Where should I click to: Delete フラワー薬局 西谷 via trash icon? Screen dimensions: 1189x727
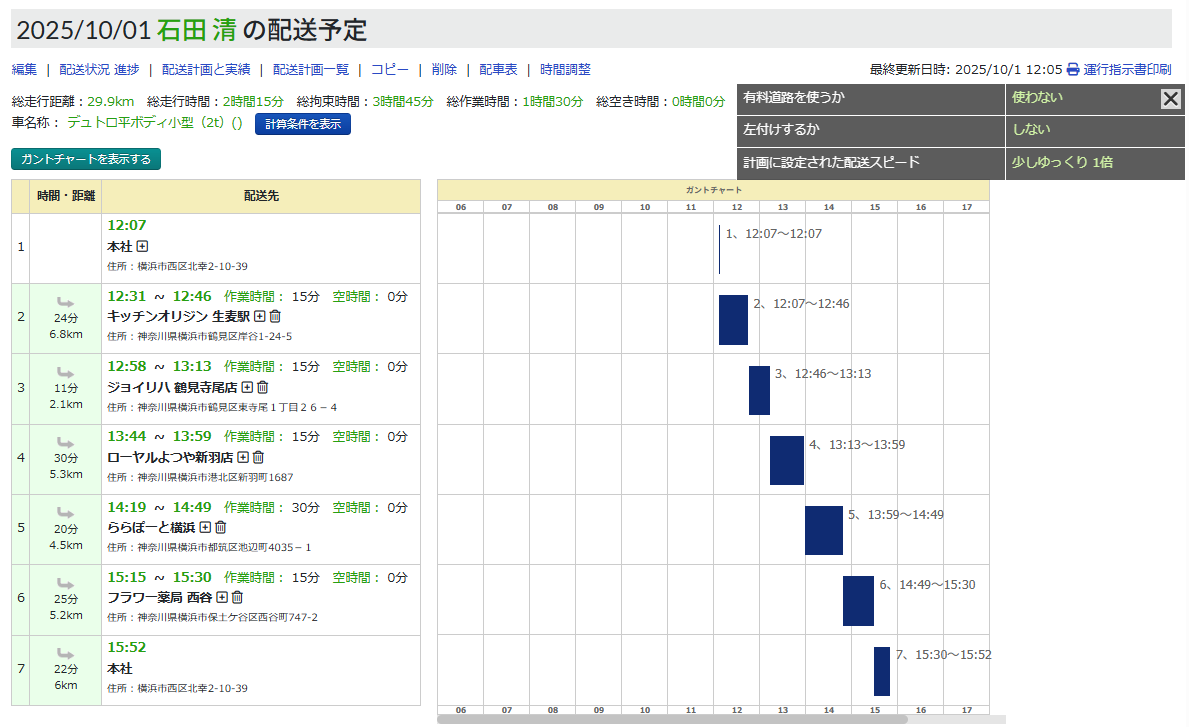click(x=237, y=597)
